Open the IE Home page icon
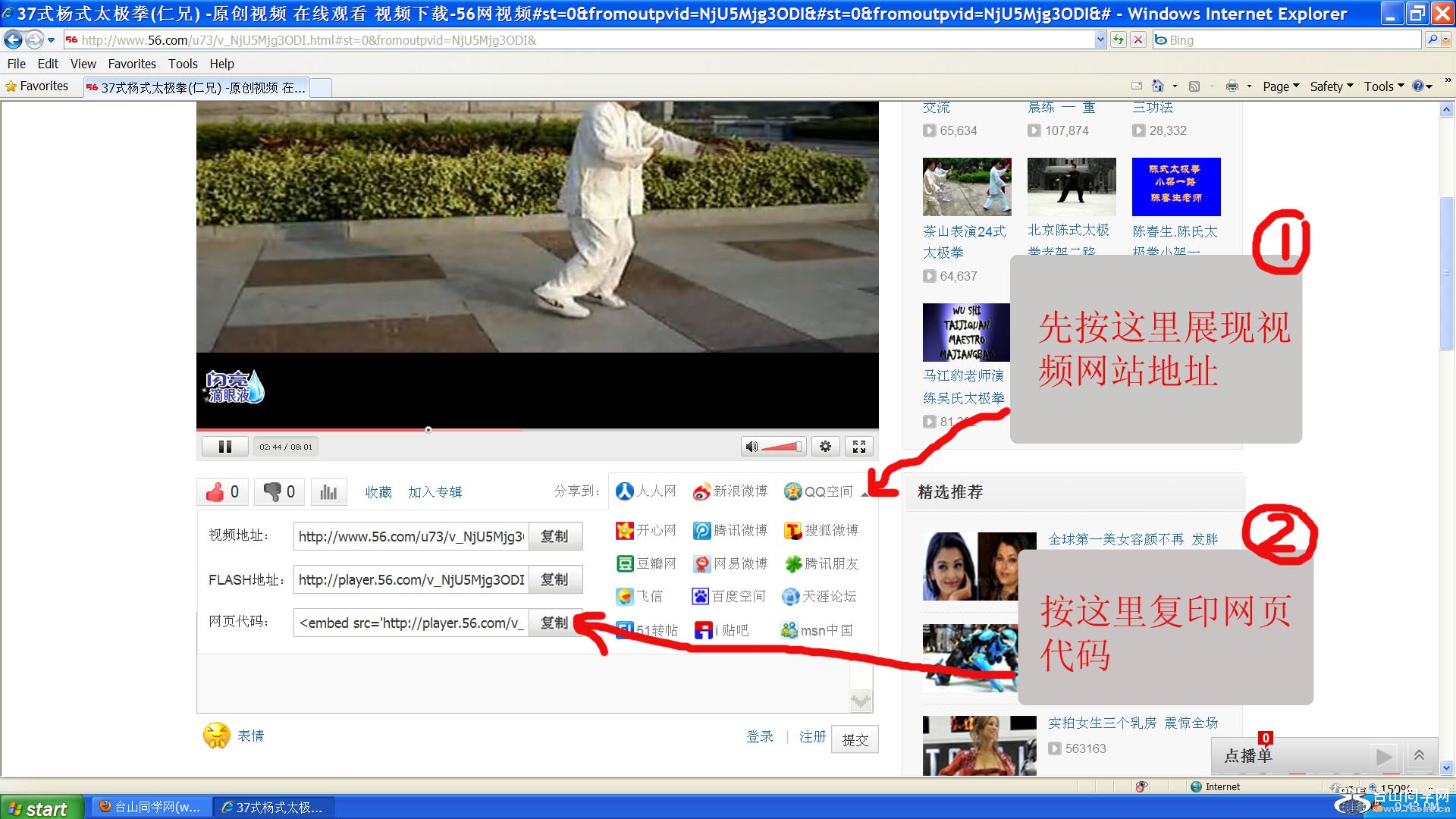 (1157, 86)
